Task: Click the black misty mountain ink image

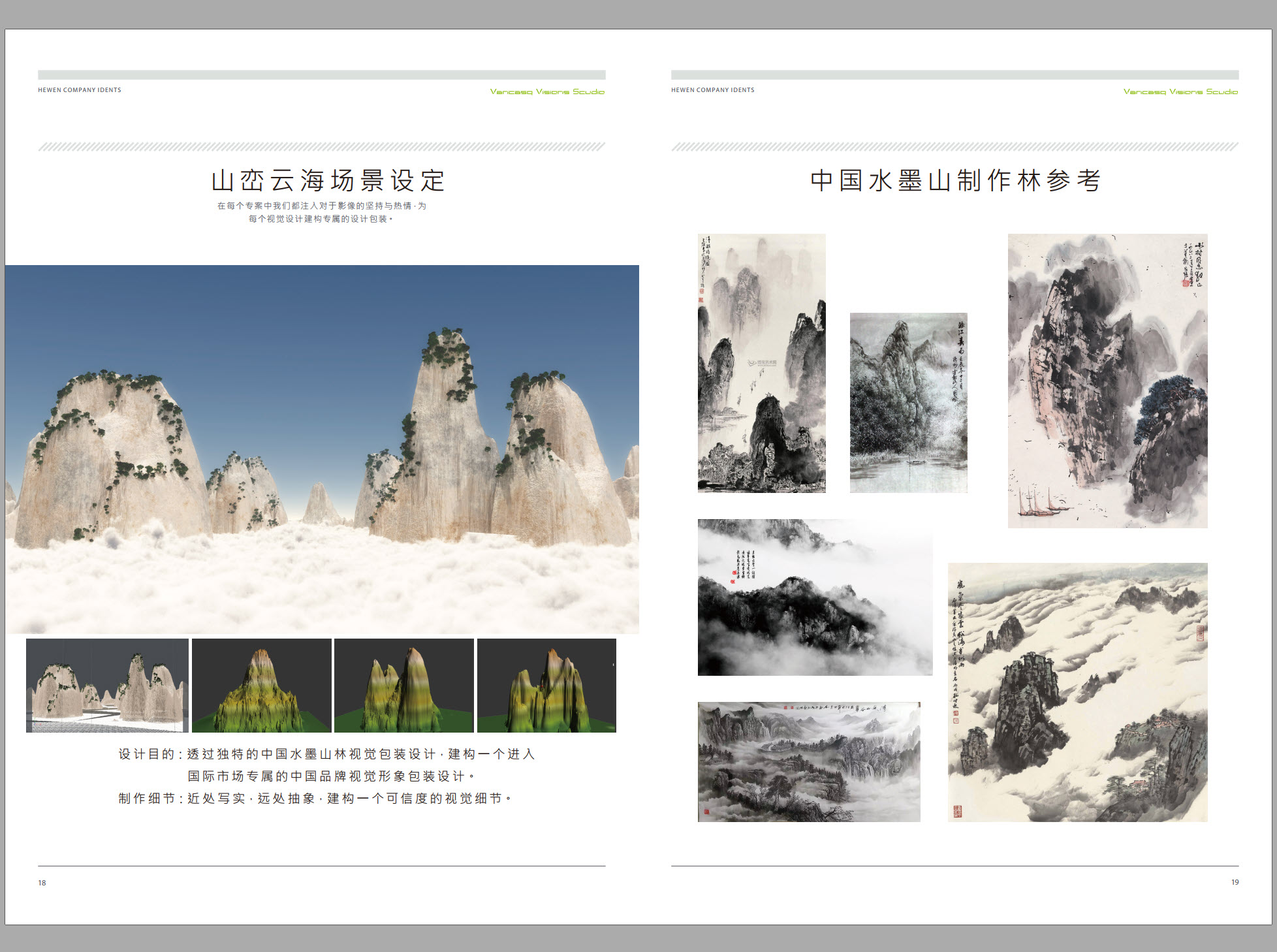Action: [x=815, y=597]
